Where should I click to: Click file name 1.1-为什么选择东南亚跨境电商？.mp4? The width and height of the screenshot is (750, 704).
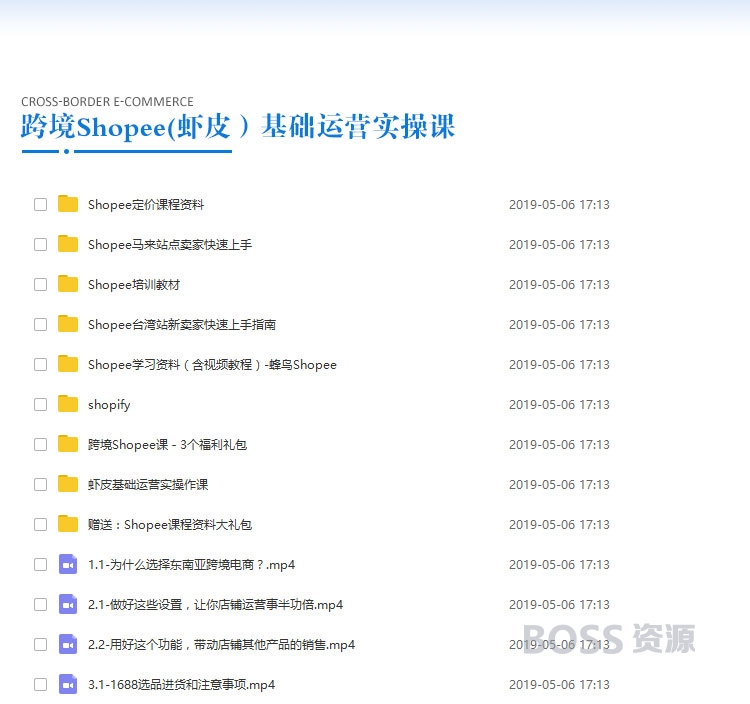[x=191, y=565]
